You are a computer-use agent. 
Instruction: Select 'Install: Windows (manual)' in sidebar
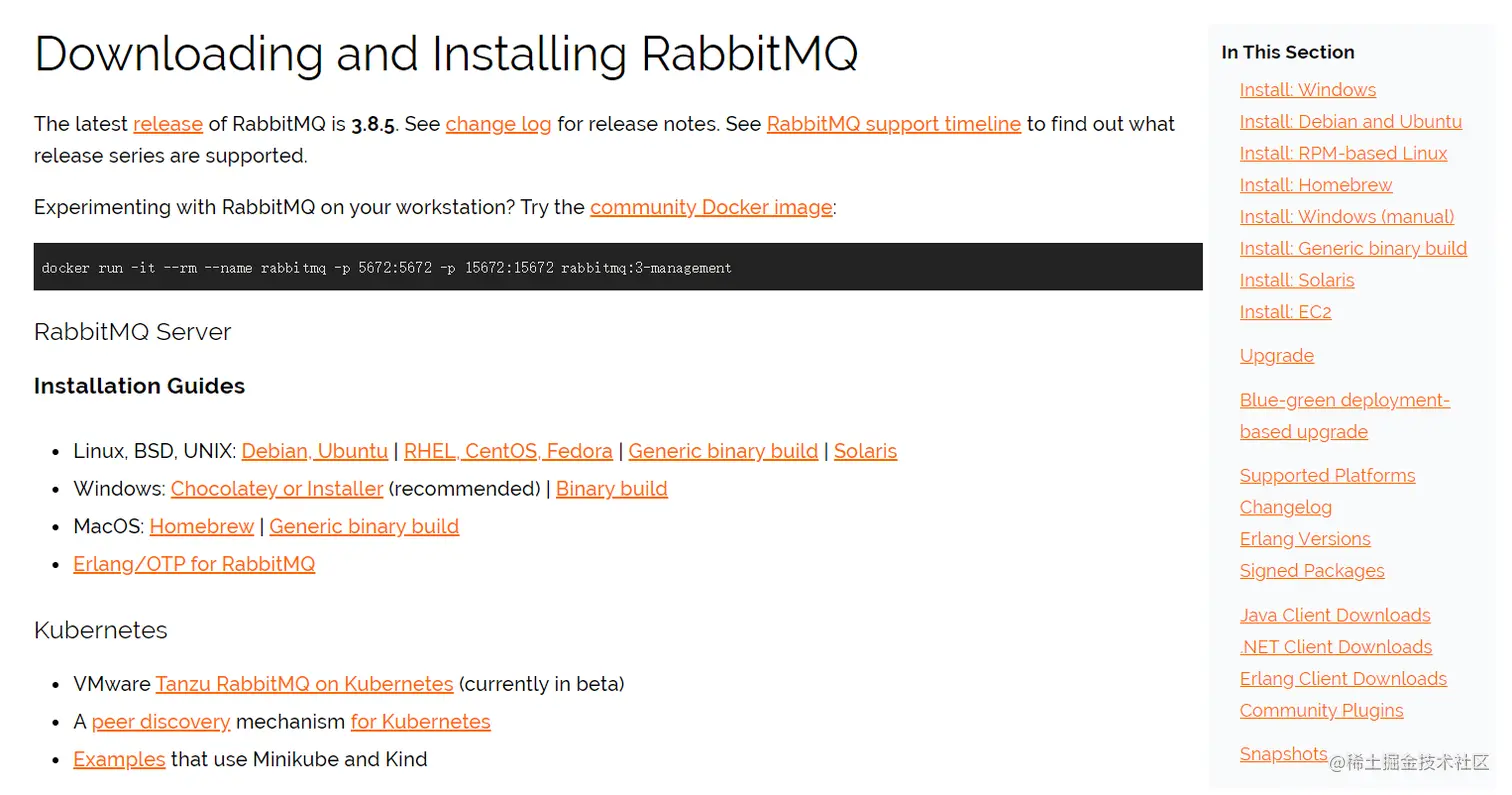1347,217
